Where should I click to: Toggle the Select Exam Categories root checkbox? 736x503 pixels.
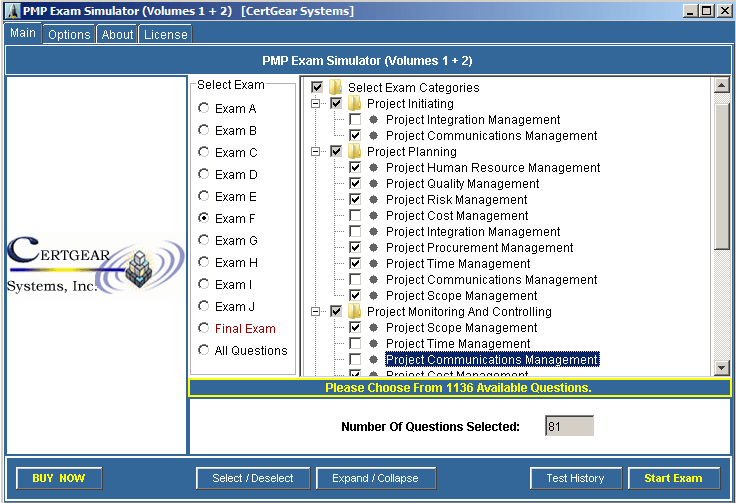(x=317, y=87)
